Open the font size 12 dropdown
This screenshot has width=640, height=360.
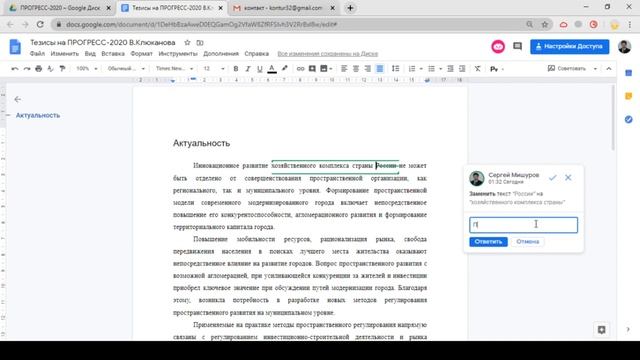[214, 69]
